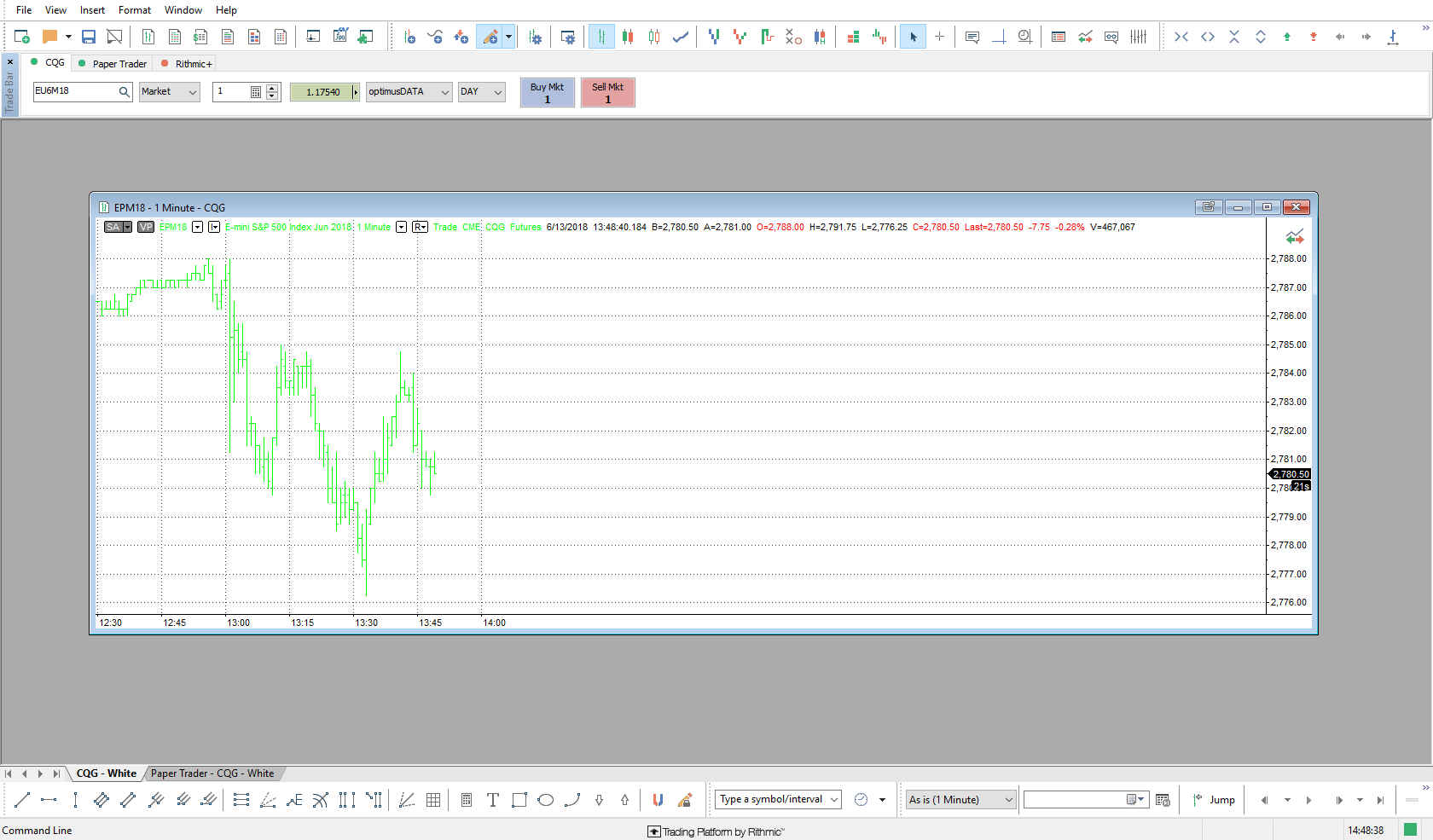Click Sell Mkt button
This screenshot has height=840, width=1433.
pos(607,93)
